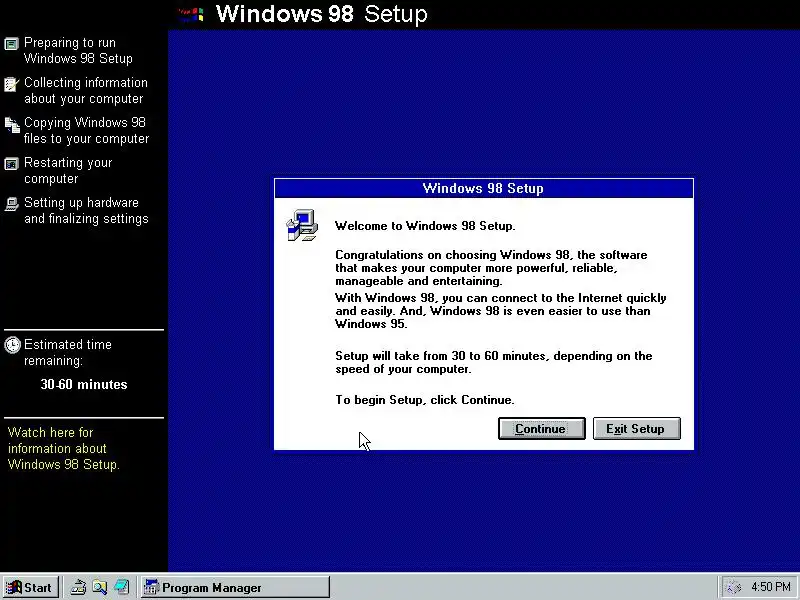Viewport: 800px width, 600px height.
Task: Click 'Setting up hardware and finalizing settings' text
Action: (86, 210)
